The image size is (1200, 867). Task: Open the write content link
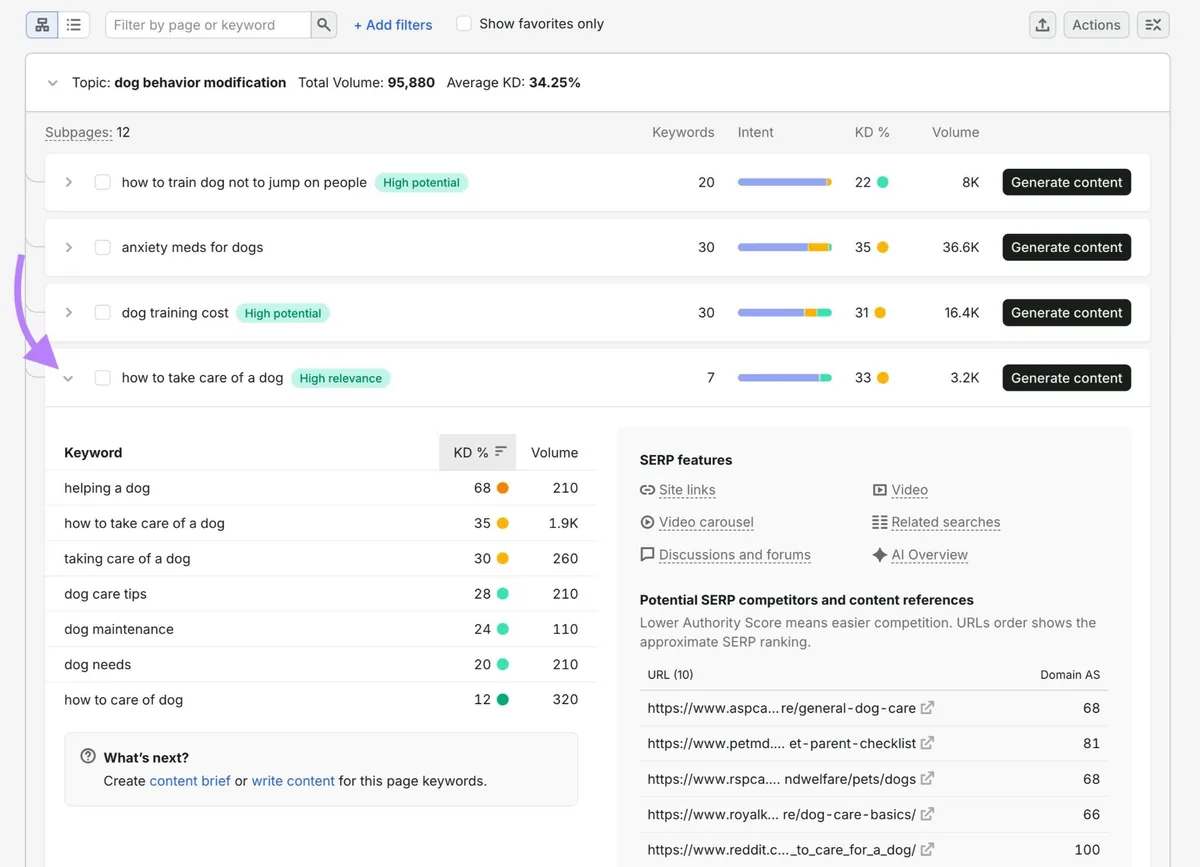293,781
